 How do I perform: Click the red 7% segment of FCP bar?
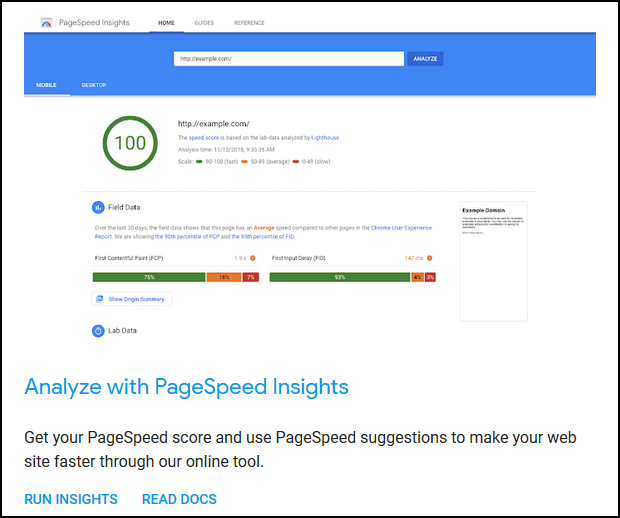point(251,277)
